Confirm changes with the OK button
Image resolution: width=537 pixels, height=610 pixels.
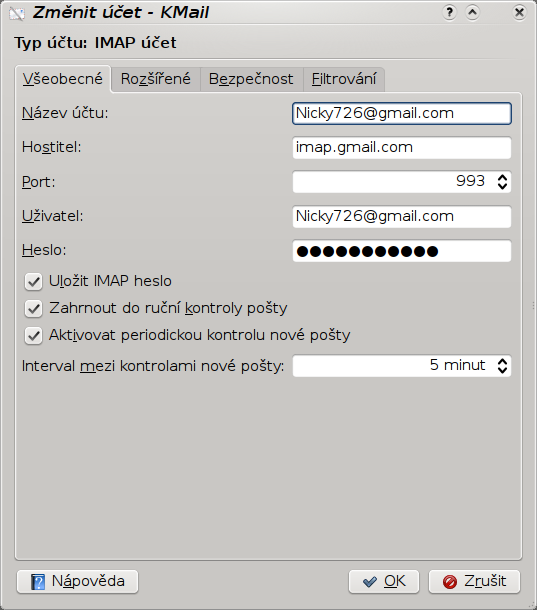coord(384,582)
